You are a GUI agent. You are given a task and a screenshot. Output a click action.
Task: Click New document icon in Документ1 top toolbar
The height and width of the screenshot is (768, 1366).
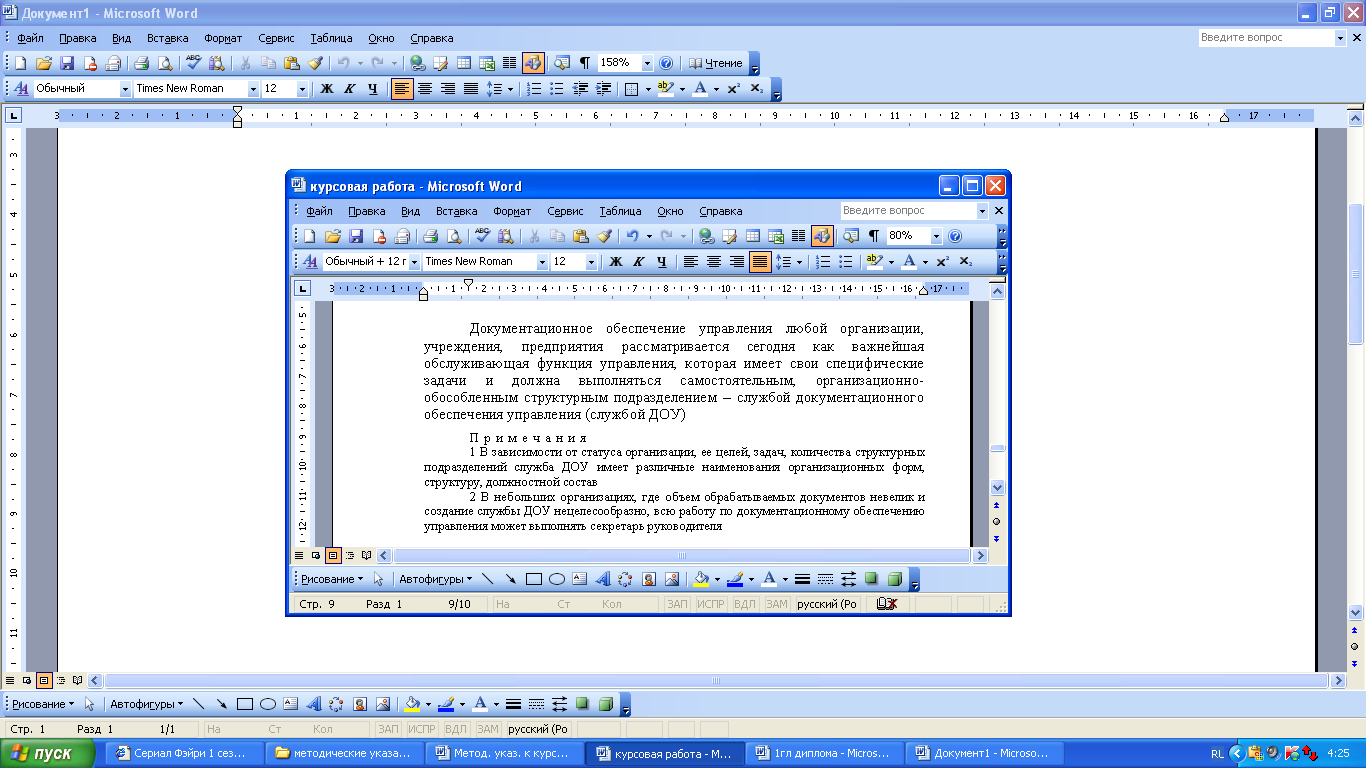point(20,63)
